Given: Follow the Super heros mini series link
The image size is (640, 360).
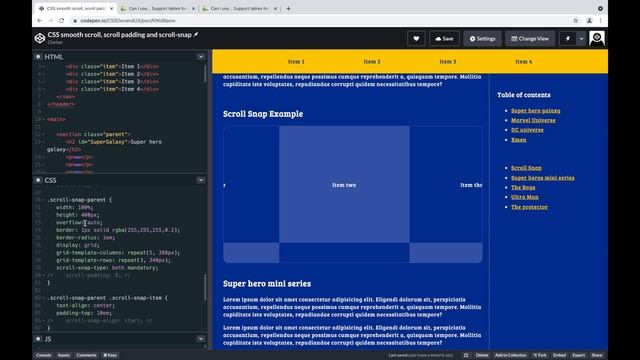Looking at the screenshot, I should (542, 178).
